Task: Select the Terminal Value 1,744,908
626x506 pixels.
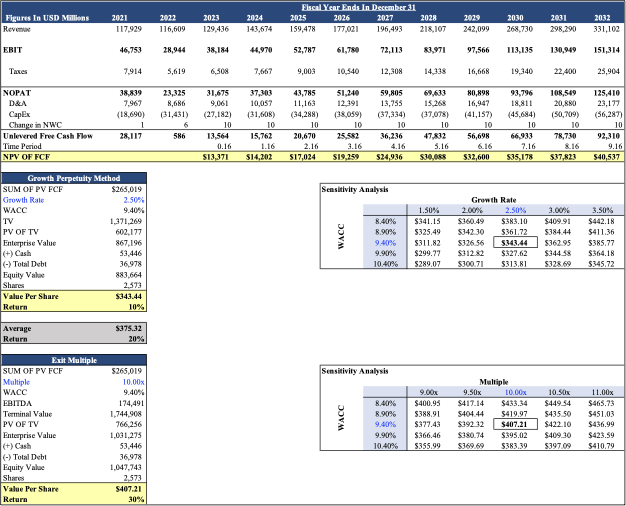Action: [126, 414]
